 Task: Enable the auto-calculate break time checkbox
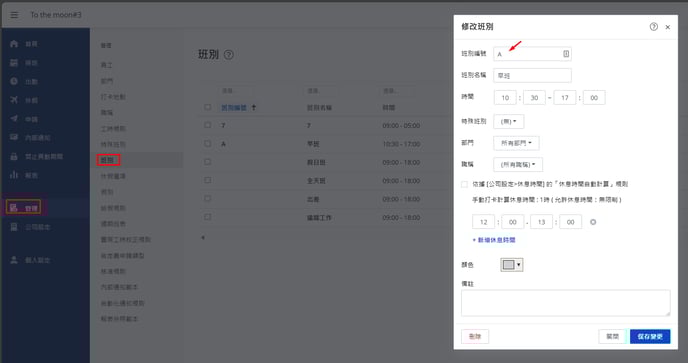[464, 184]
